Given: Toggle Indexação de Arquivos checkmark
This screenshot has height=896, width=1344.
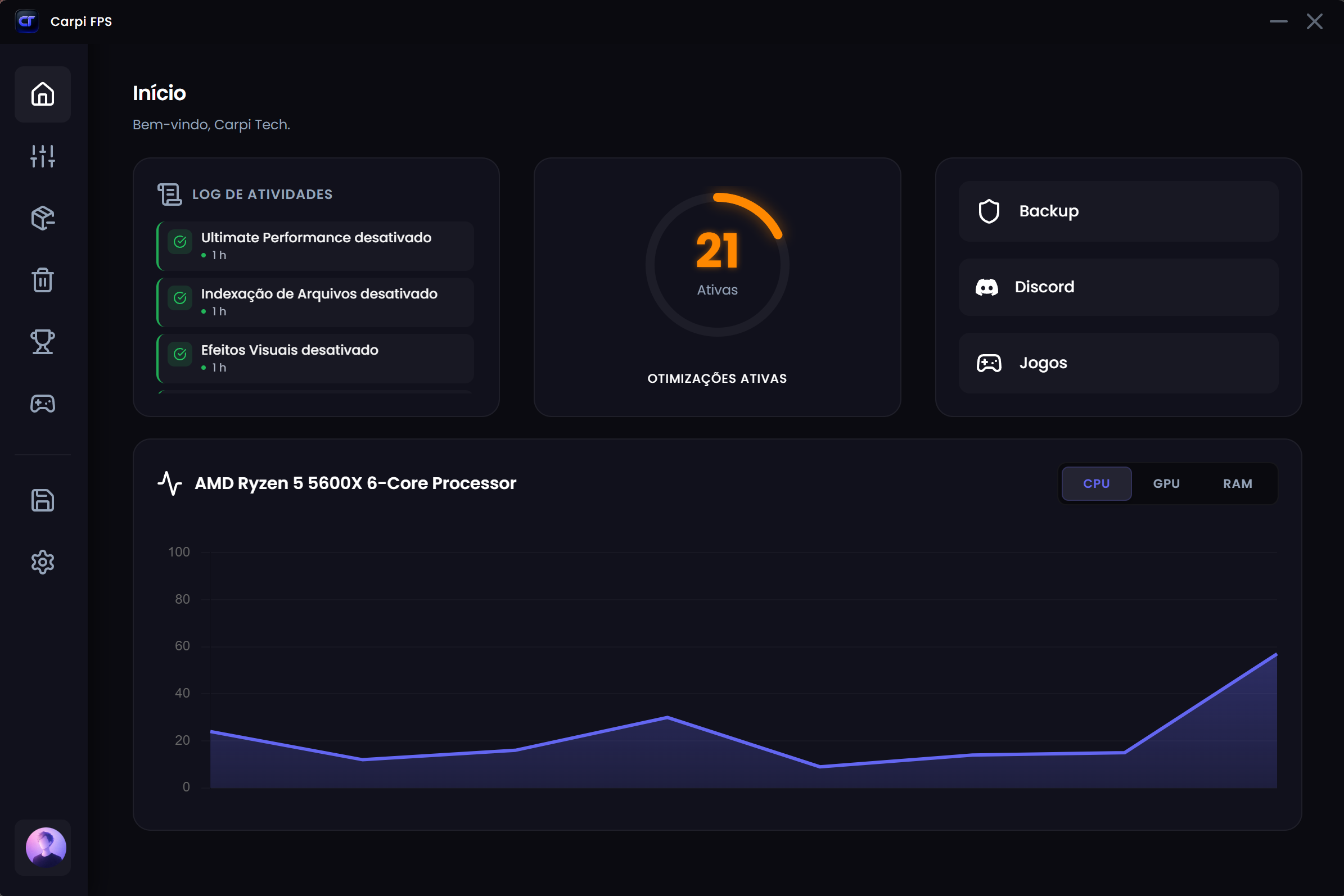Looking at the screenshot, I should [x=179, y=298].
